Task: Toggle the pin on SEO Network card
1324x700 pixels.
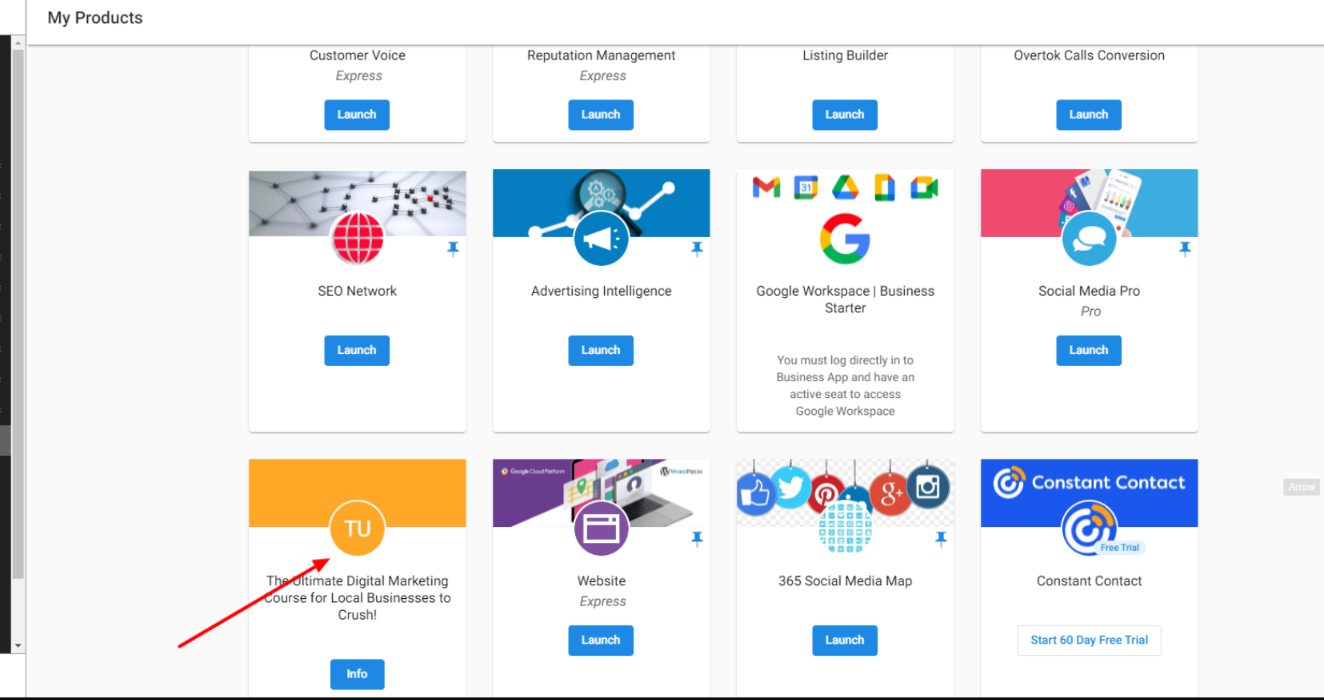Action: (453, 250)
